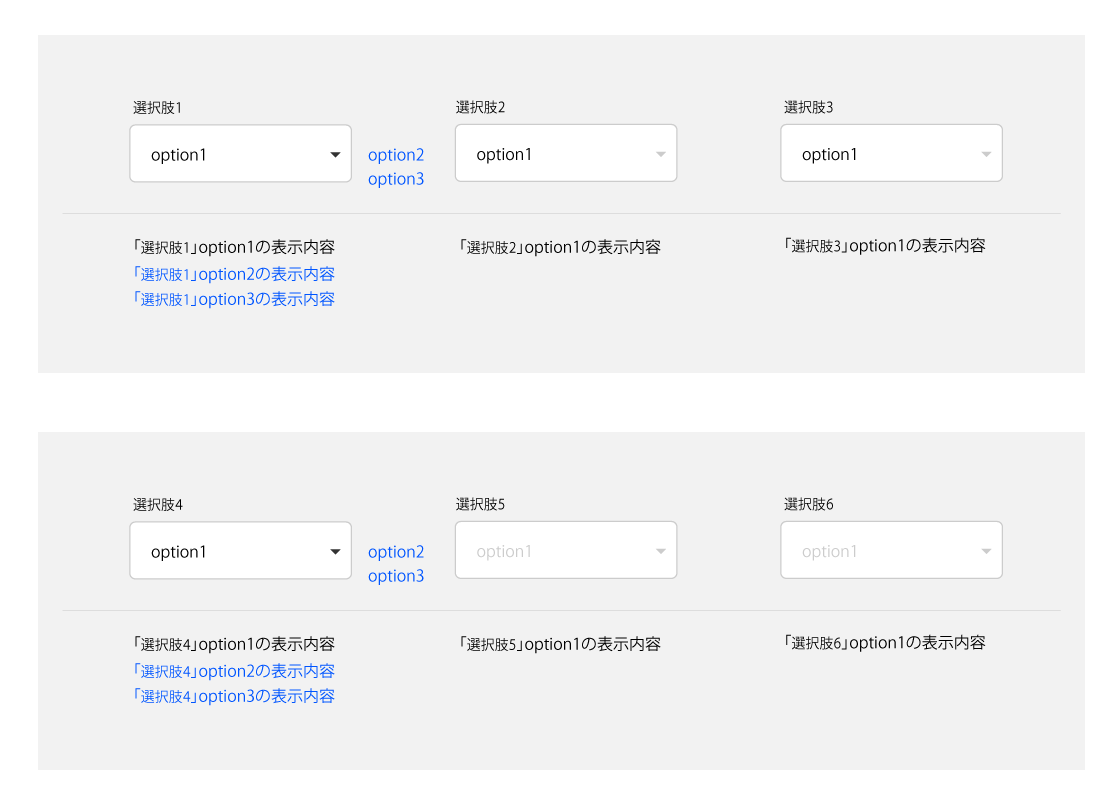Open the disabled 選択肢6 dropdown
The width and height of the screenshot is (1119, 799).
click(891, 549)
